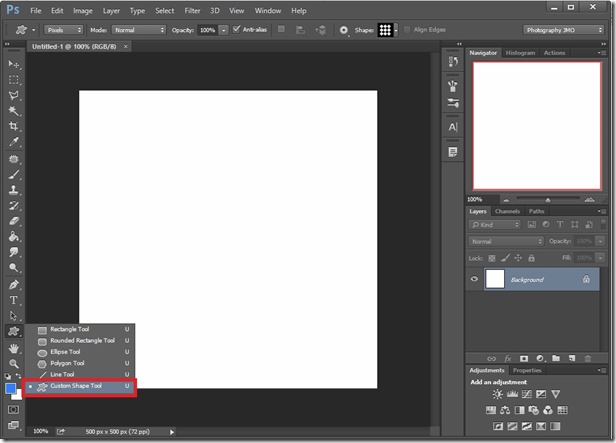Change screen mode icon
Screen dimensions: 616x443
pos(13,425)
